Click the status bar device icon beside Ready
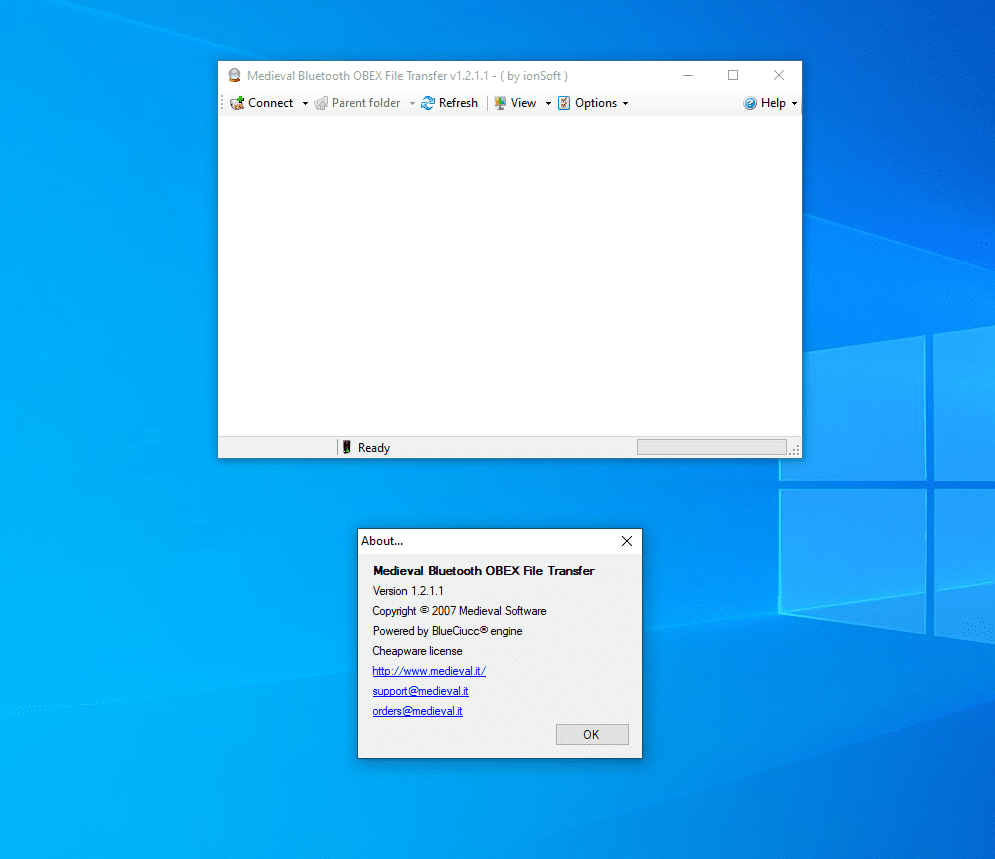995x859 pixels. coord(346,448)
